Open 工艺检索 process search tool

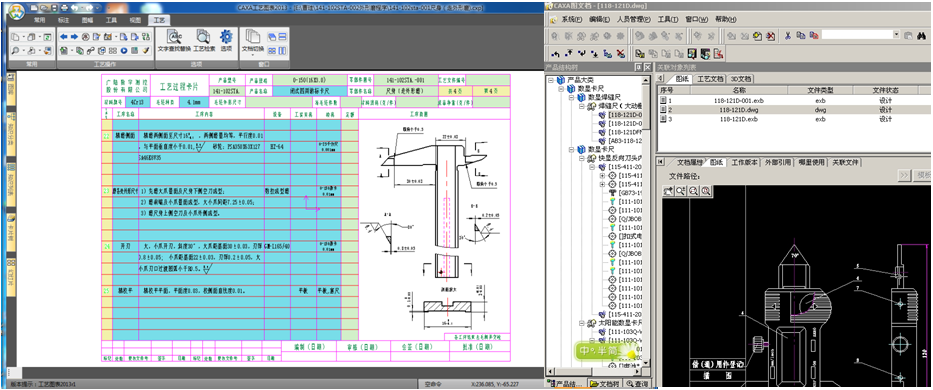point(203,40)
